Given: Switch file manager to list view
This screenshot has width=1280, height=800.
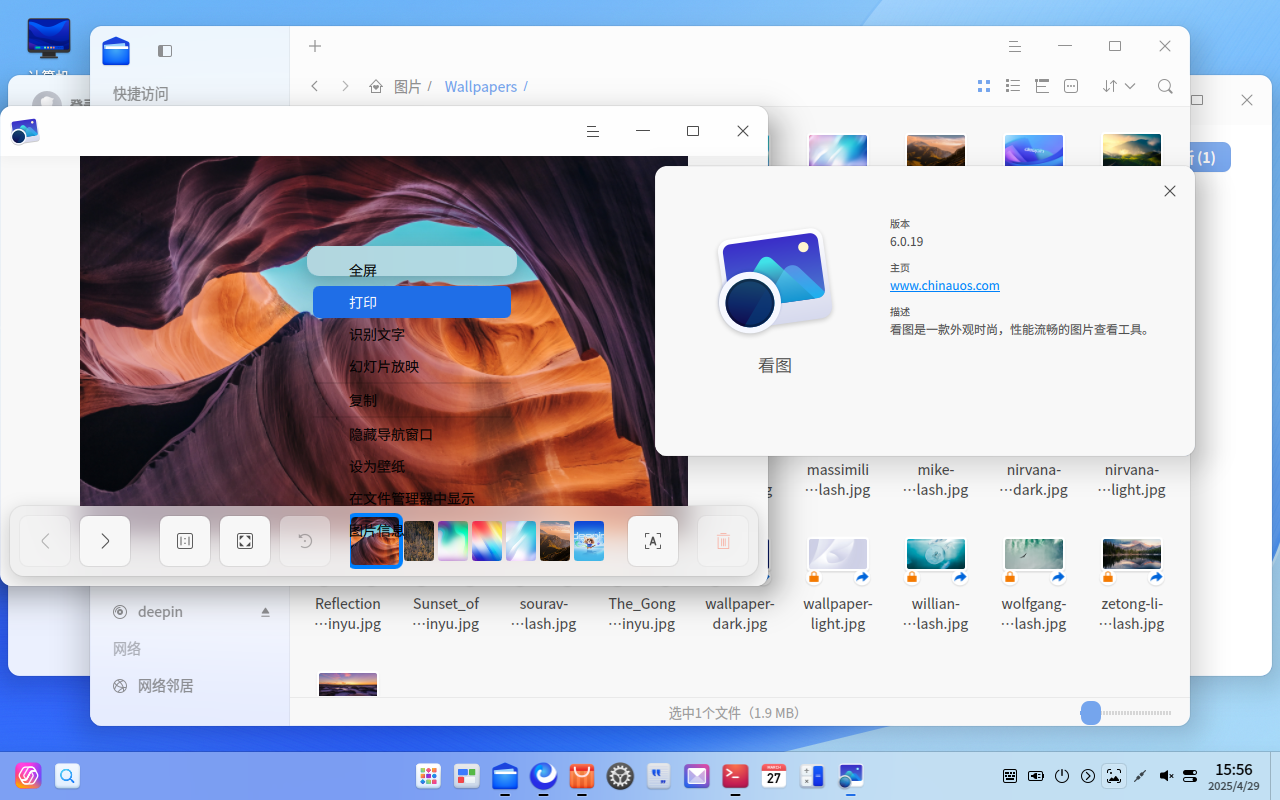Looking at the screenshot, I should (1013, 87).
